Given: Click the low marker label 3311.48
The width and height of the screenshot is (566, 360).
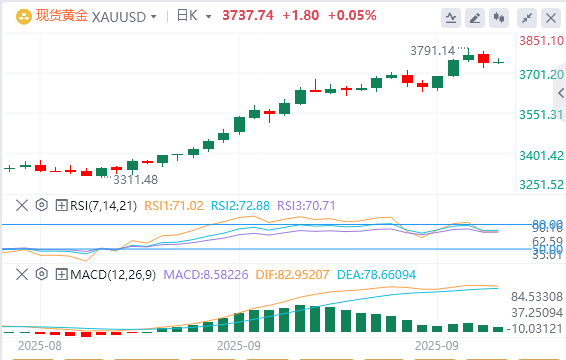Looking at the screenshot, I should 136,180.
